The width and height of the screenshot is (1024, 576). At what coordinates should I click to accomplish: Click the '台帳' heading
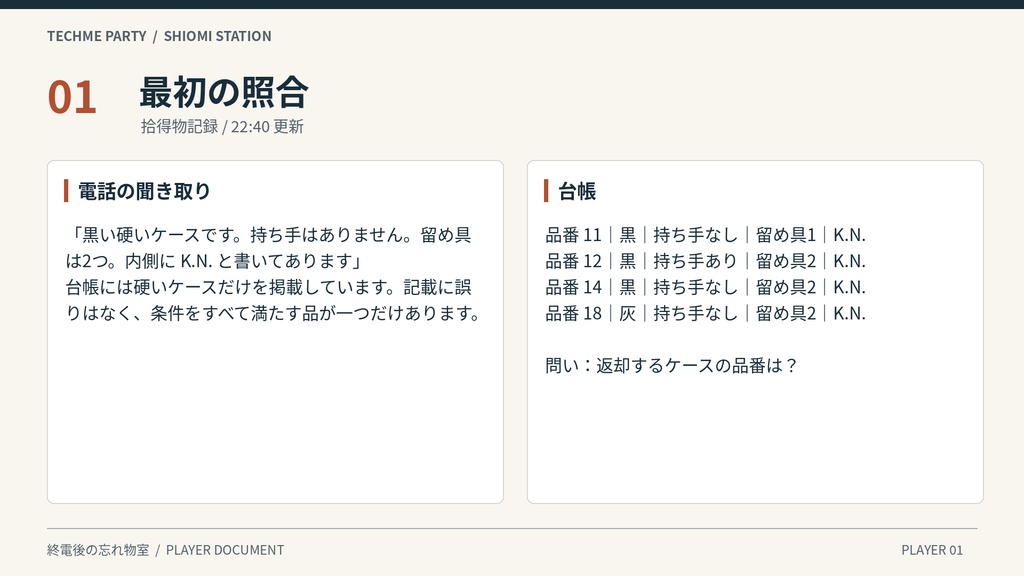577,191
